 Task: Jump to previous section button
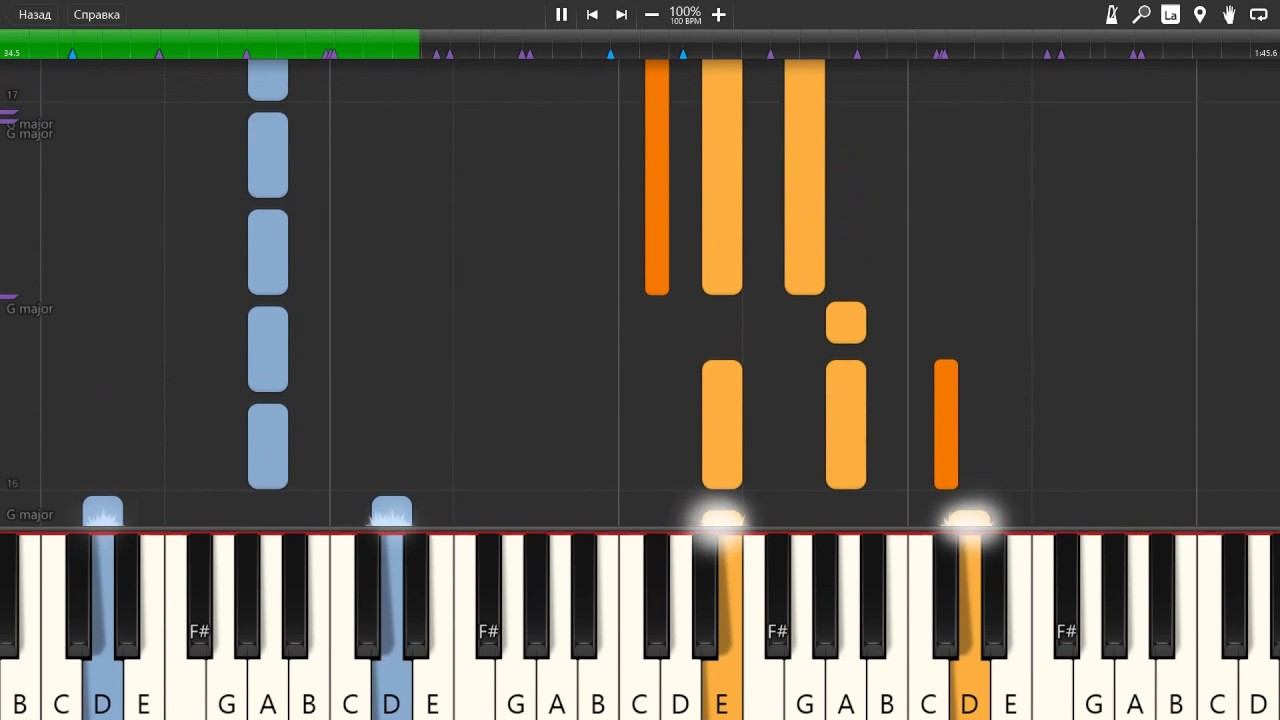pyautogui.click(x=592, y=15)
